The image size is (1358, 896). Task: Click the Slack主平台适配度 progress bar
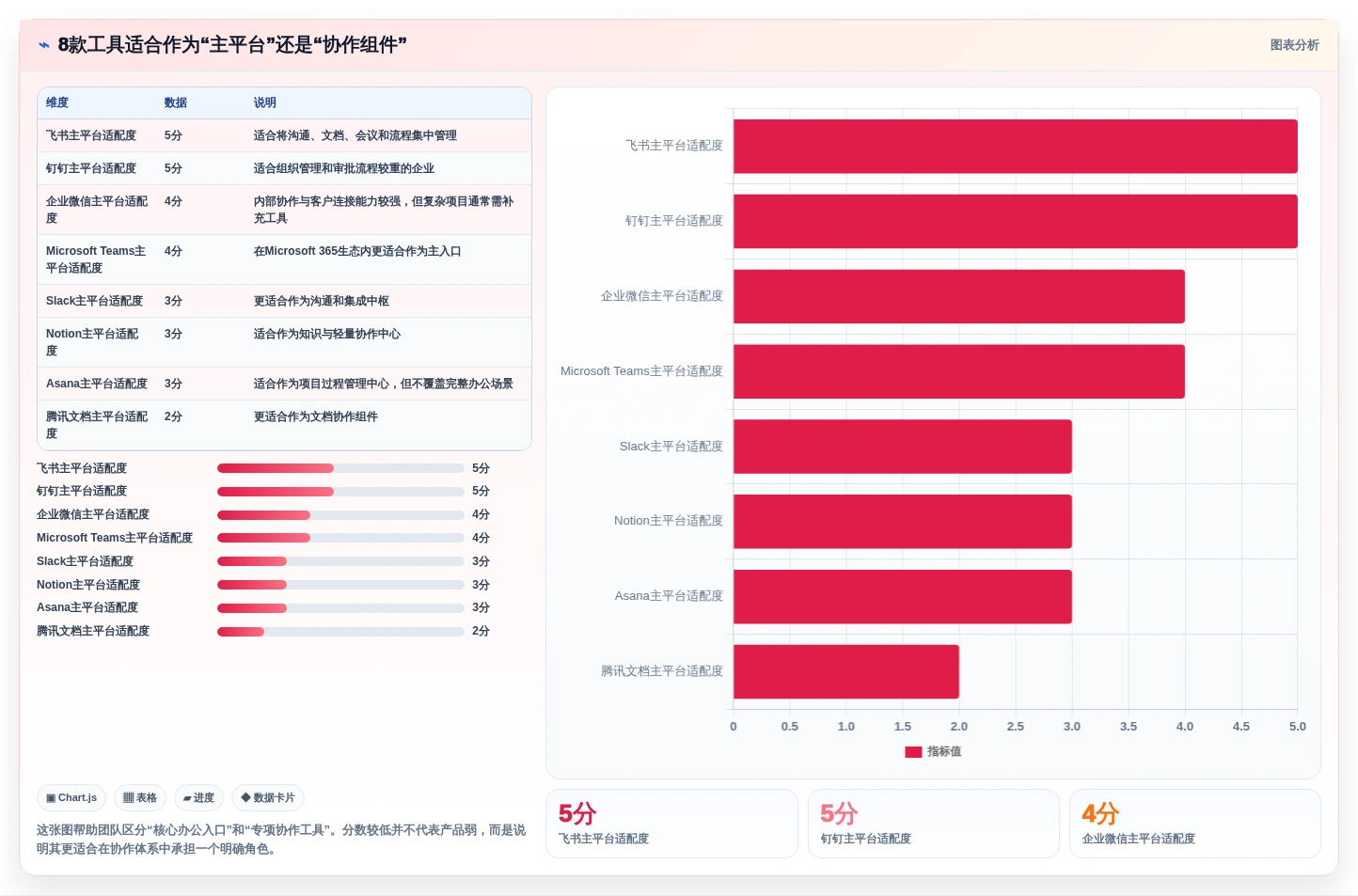[x=340, y=561]
